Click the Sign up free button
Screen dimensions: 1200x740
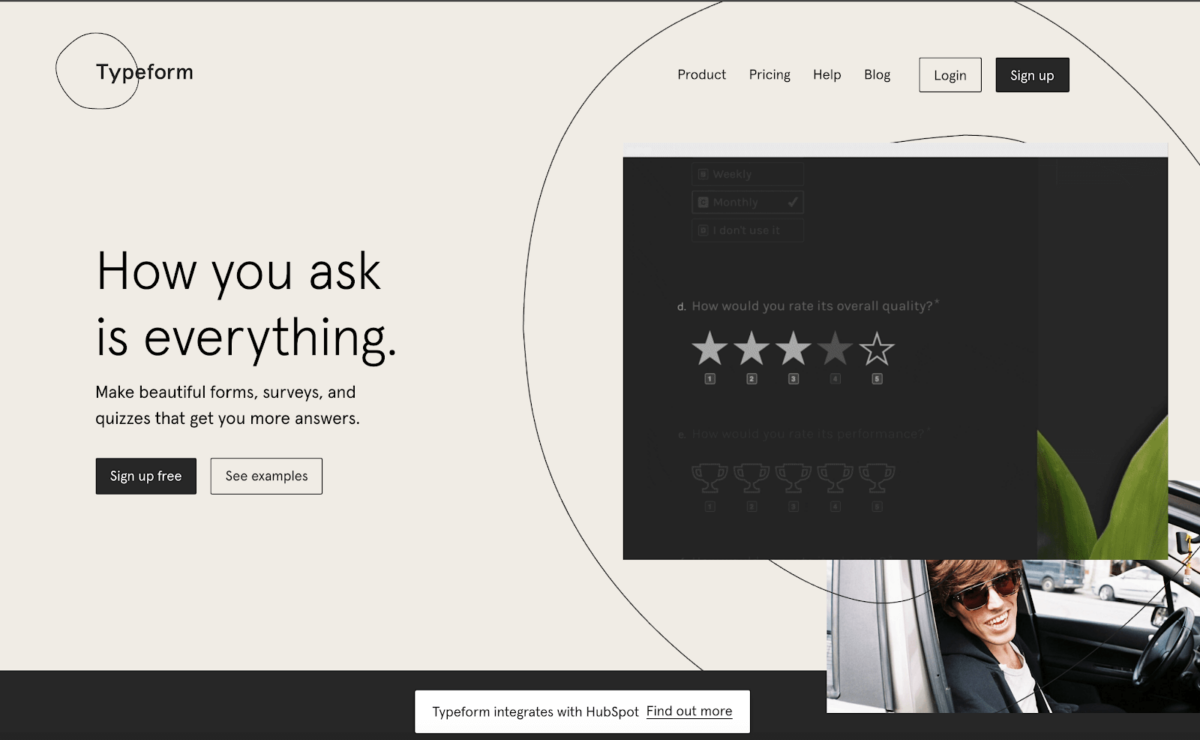[x=146, y=476]
